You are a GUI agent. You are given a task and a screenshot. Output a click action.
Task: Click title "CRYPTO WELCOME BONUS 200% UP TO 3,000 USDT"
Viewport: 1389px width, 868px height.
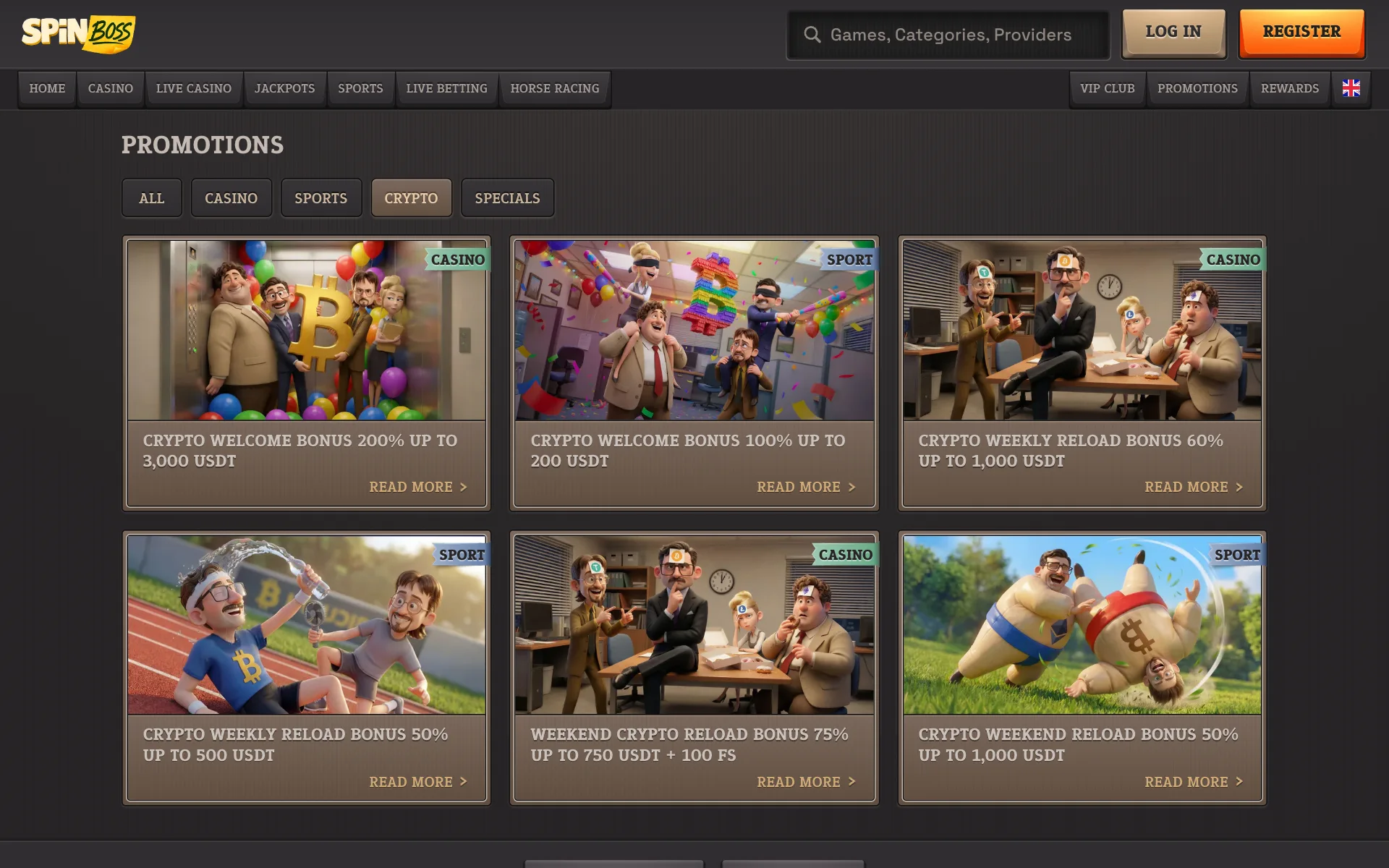click(300, 451)
